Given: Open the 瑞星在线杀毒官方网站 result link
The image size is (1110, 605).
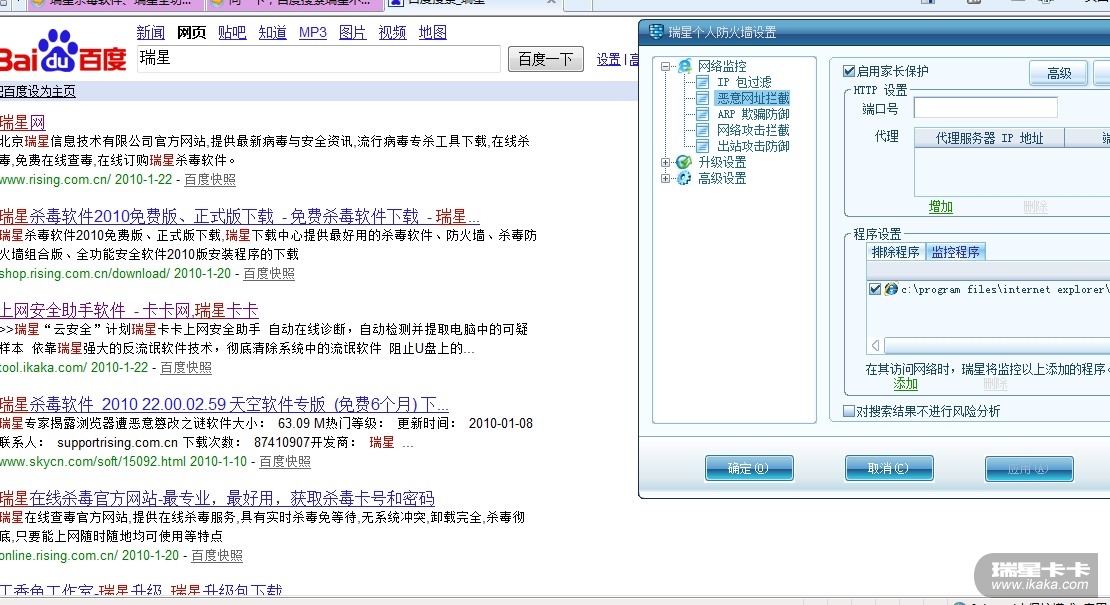Looking at the screenshot, I should click(217, 498).
